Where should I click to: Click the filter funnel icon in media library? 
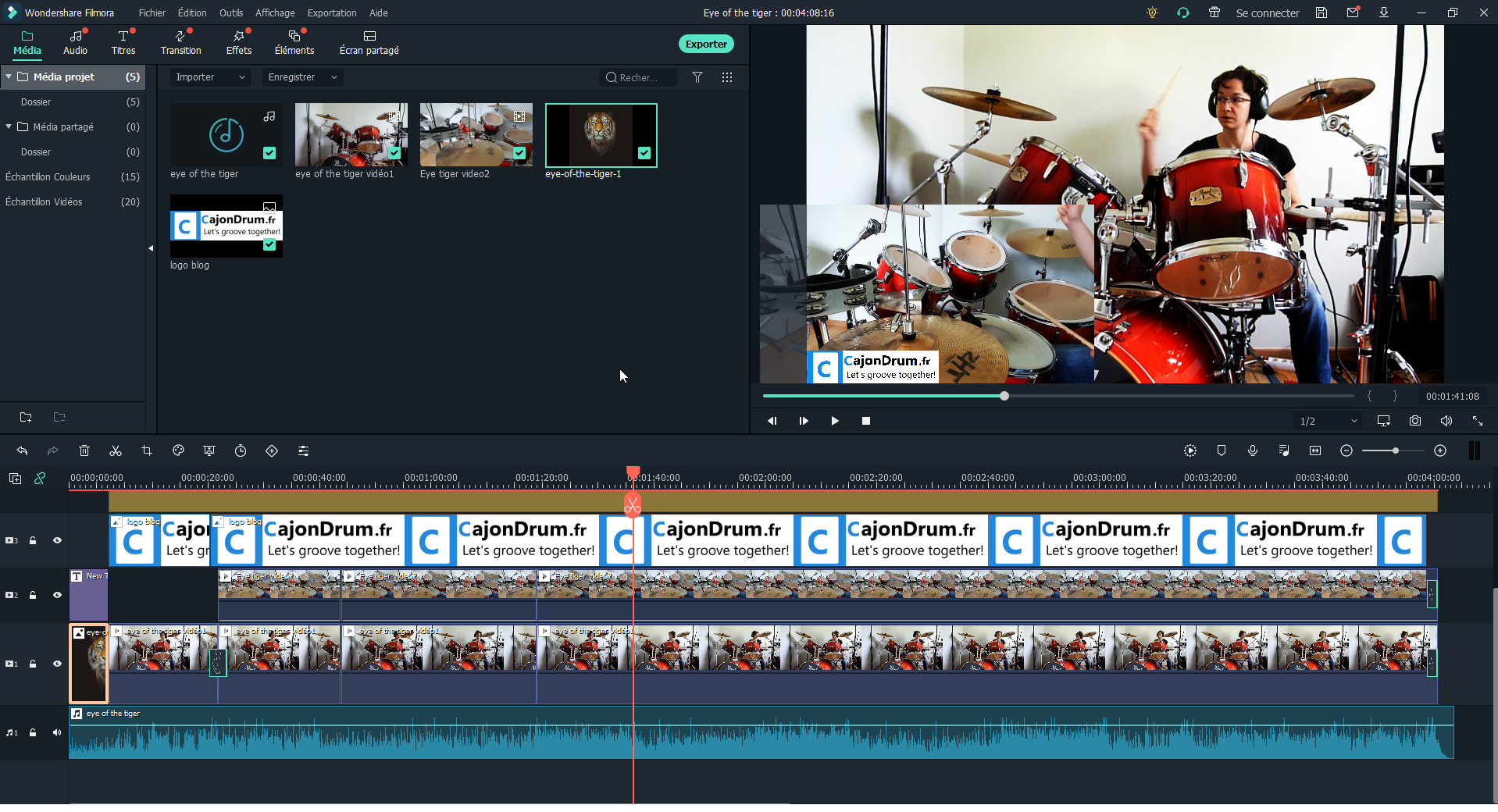[x=697, y=77]
